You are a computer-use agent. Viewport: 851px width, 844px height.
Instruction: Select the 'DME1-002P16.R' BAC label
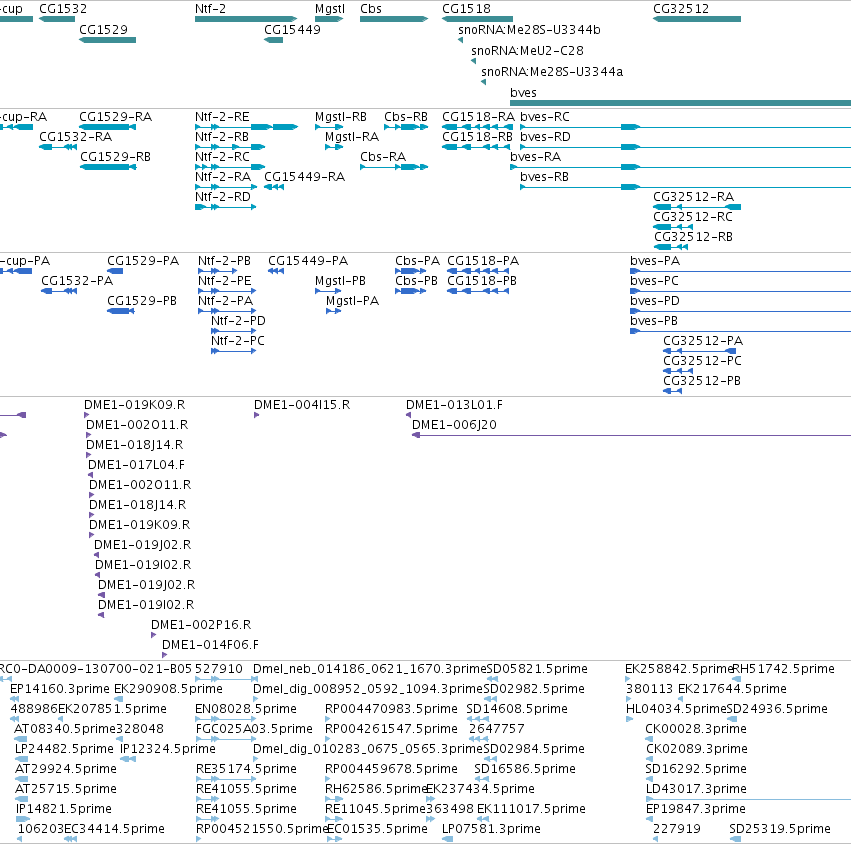[201, 625]
